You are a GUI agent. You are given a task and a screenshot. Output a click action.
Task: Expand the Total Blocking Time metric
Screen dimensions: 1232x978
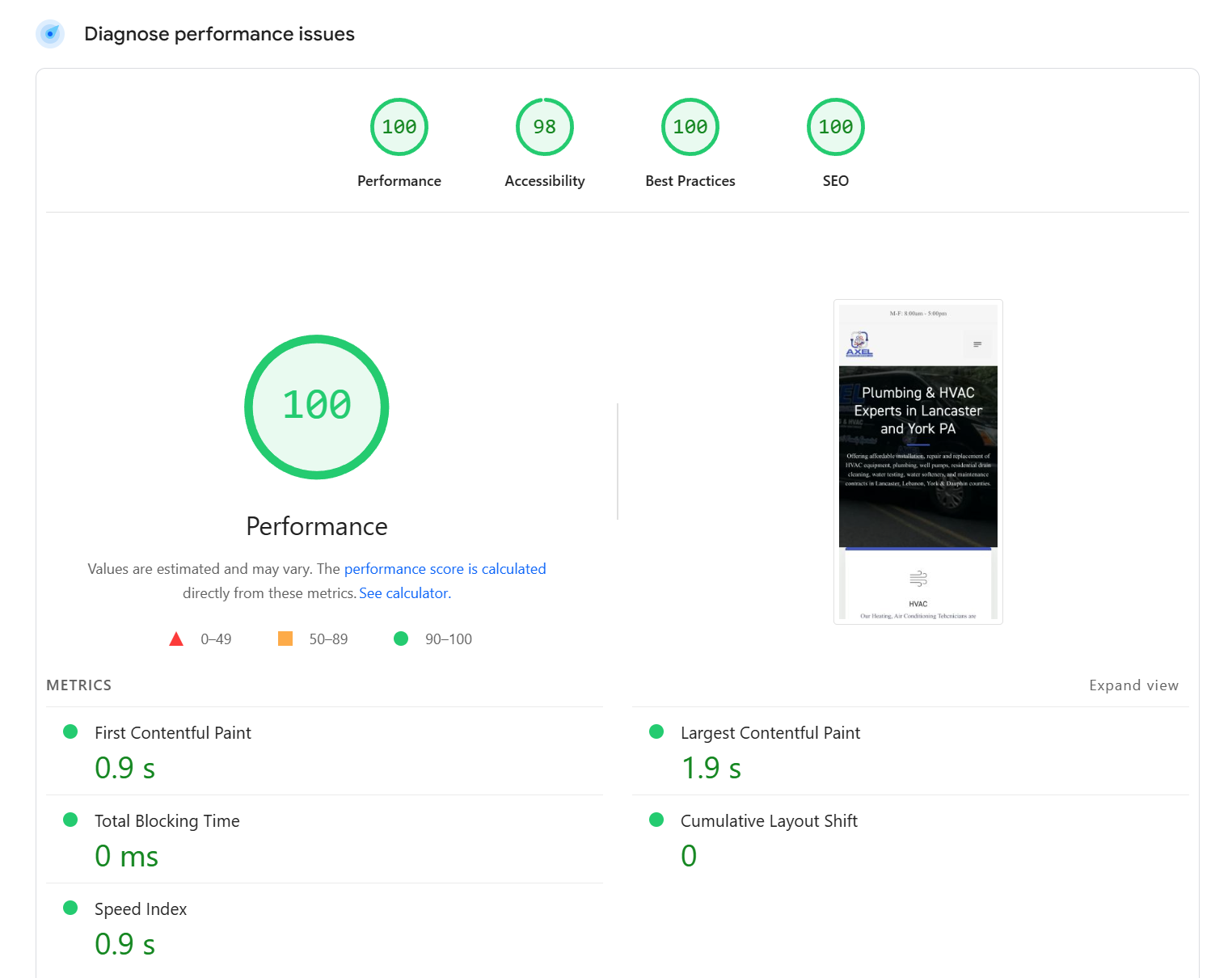pyautogui.click(x=167, y=820)
